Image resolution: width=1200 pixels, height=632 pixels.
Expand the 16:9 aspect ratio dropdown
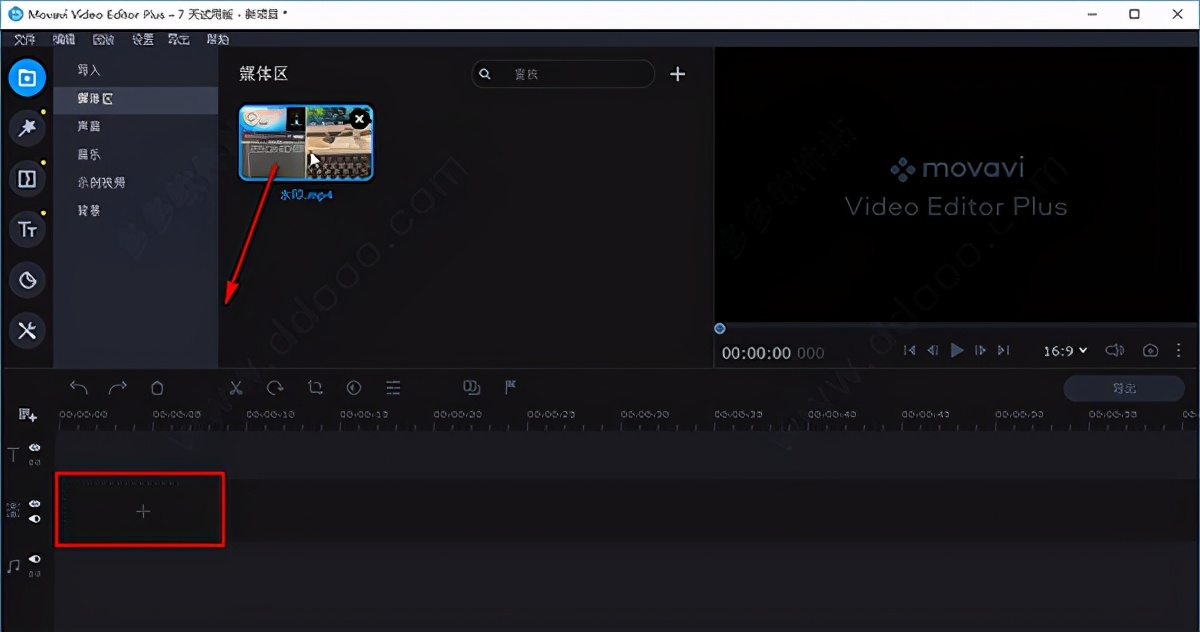(1066, 351)
